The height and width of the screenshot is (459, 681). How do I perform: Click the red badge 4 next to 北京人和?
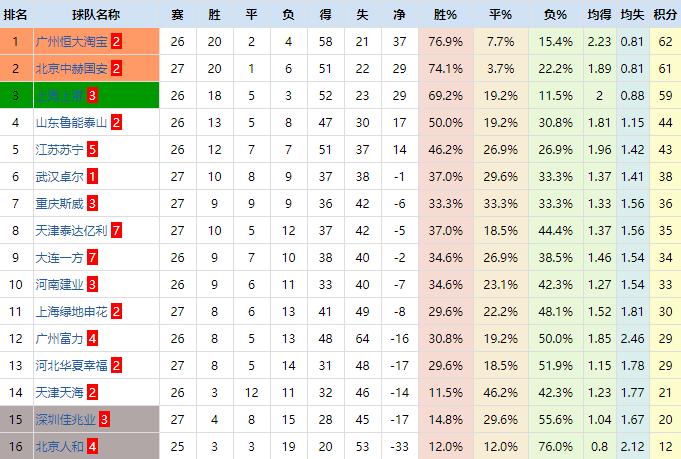(x=92, y=446)
